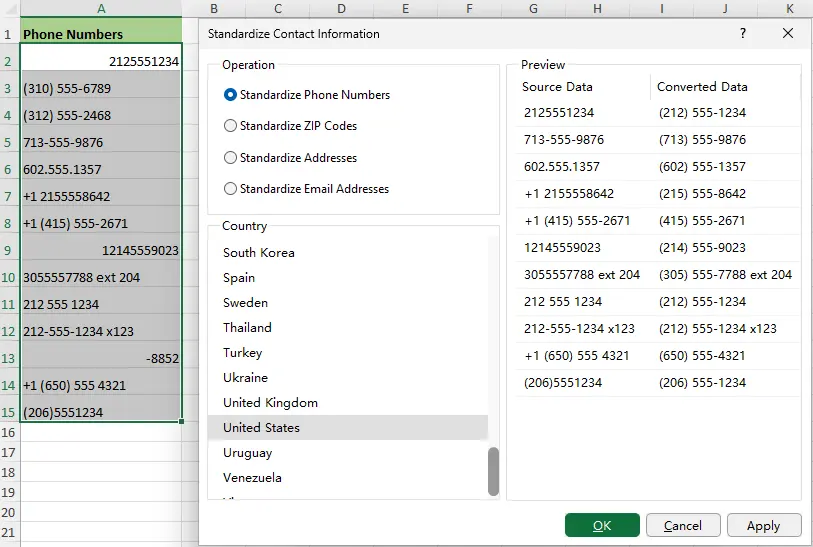Screen dimensions: 813x547
Task: Click converted value (305) 555-7788 ext 204
Action: tap(725, 274)
